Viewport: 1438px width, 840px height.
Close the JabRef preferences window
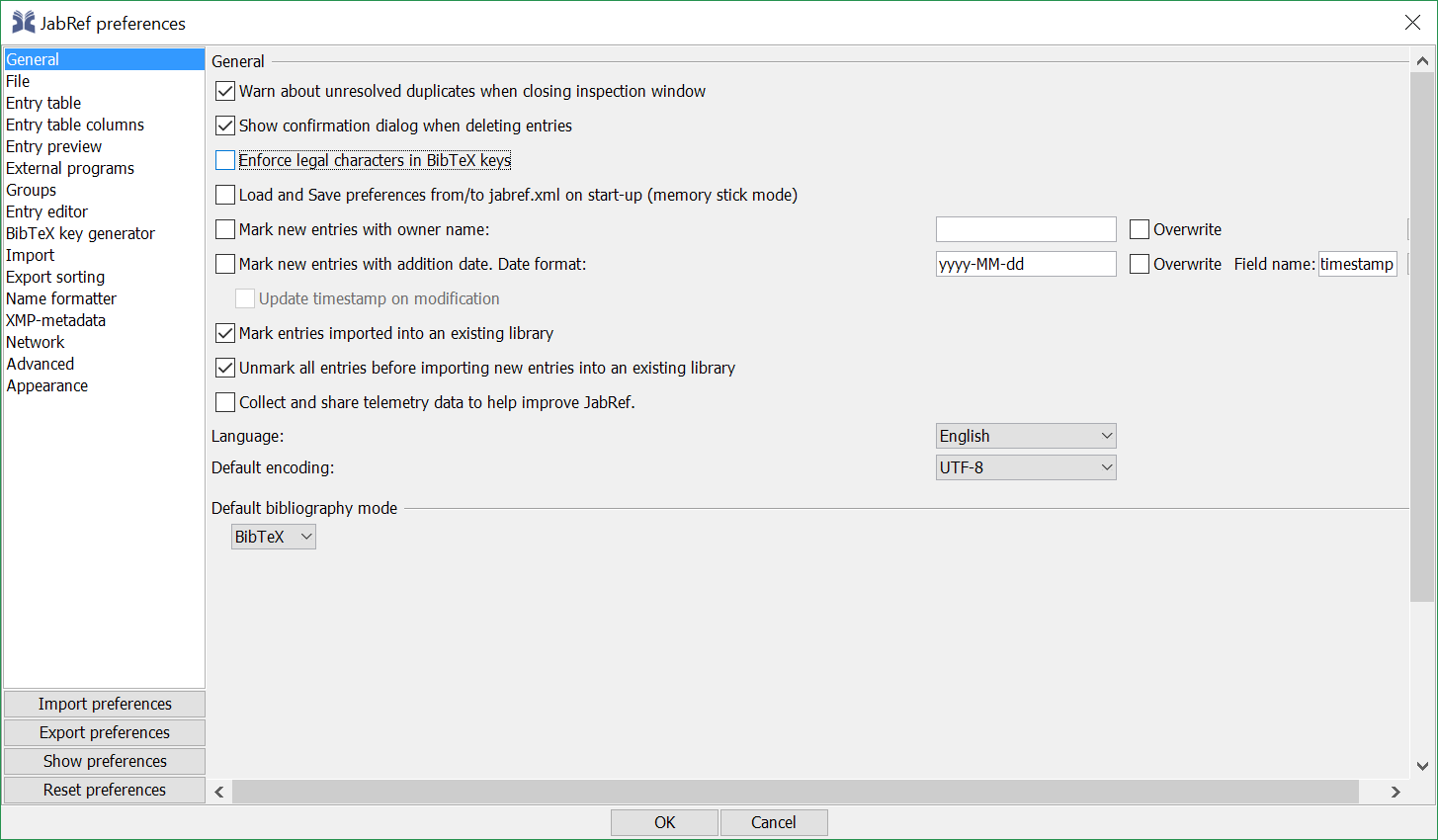(1412, 23)
